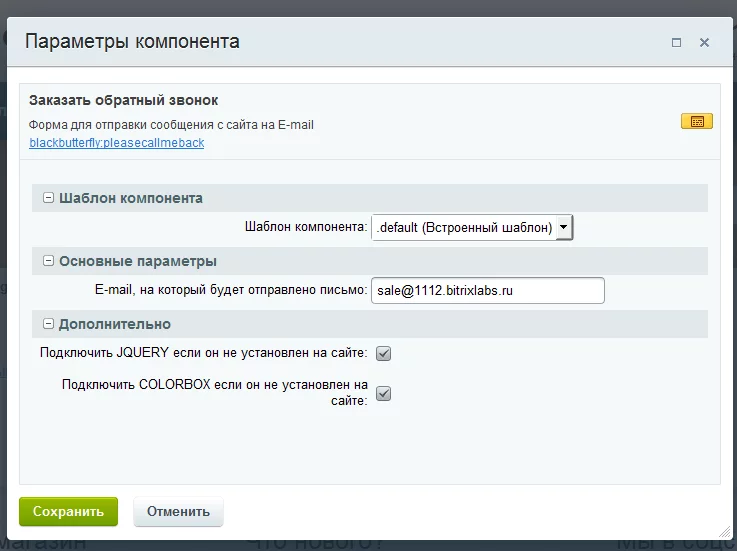Viewport: 737px width, 551px height.
Task: Maximize the Параметры компонента dialog
Action: click(x=676, y=43)
